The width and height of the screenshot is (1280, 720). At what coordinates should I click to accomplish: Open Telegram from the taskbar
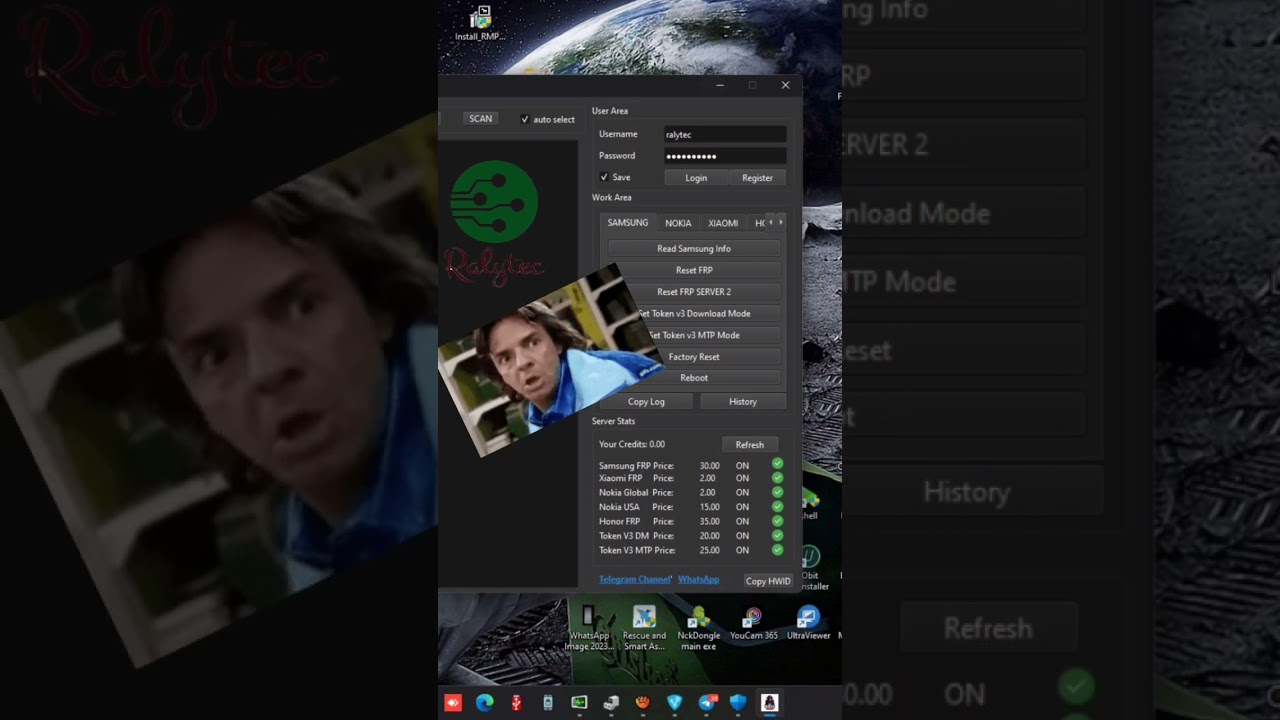tap(707, 703)
